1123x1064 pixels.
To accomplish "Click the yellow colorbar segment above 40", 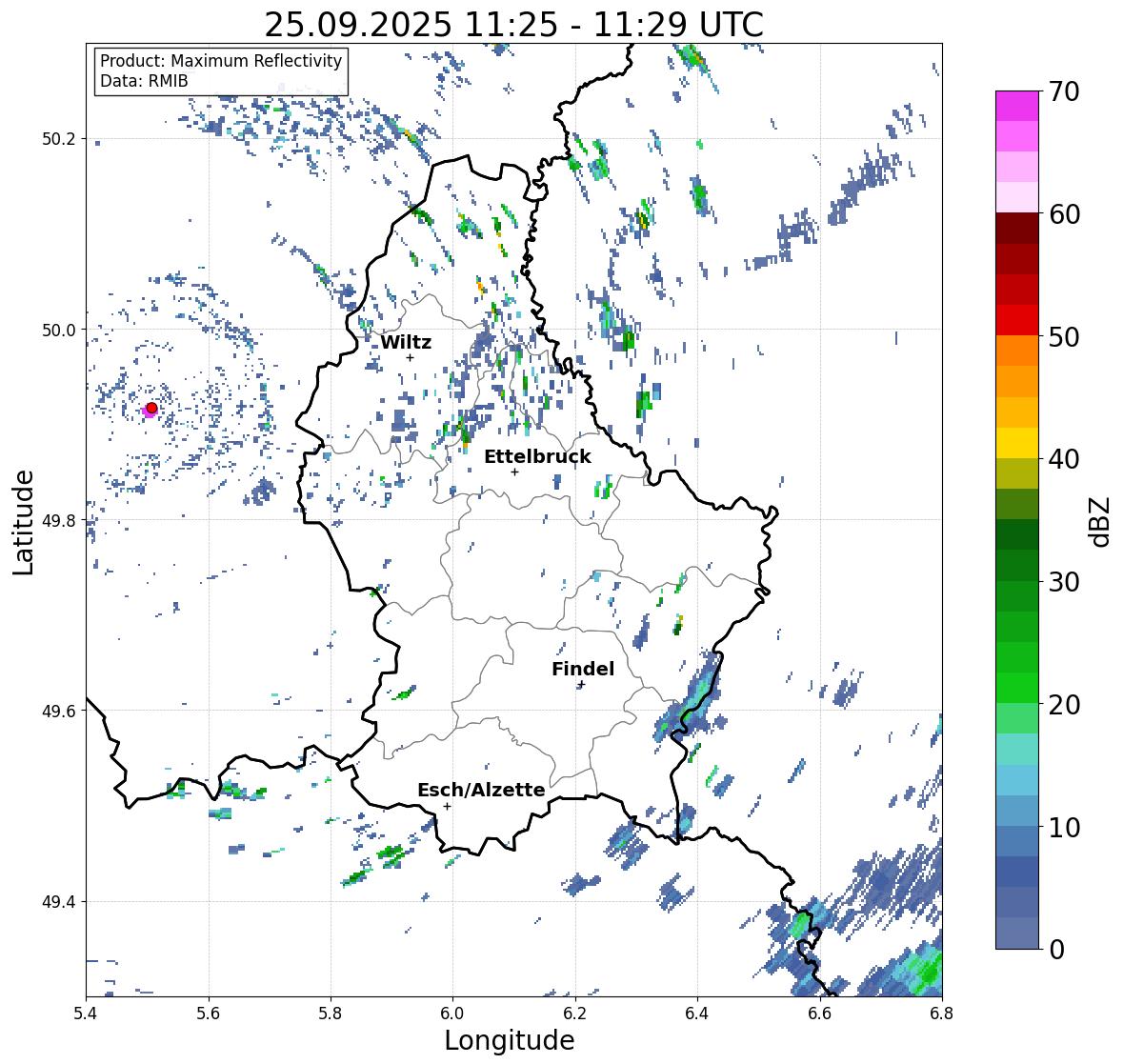I will point(1017,443).
